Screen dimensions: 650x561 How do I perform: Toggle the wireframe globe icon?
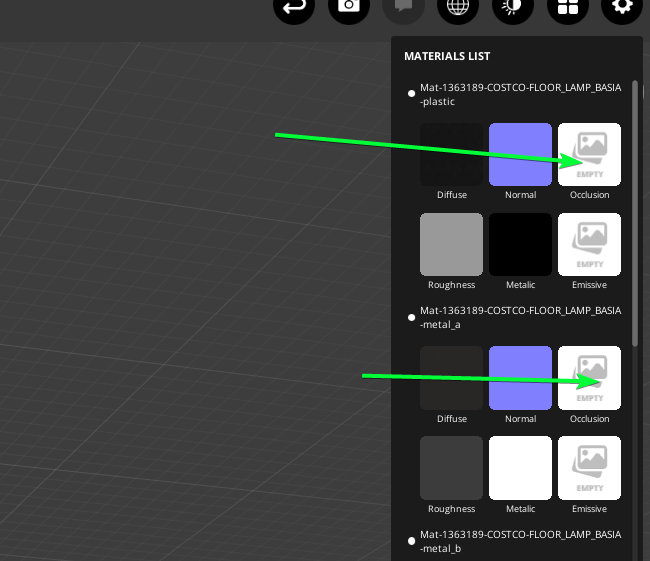[x=458, y=6]
